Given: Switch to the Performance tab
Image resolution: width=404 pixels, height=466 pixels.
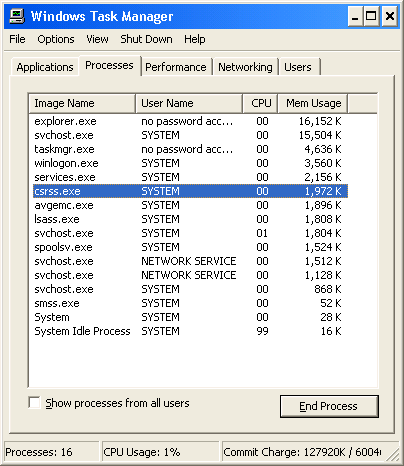Looking at the screenshot, I should [x=176, y=67].
